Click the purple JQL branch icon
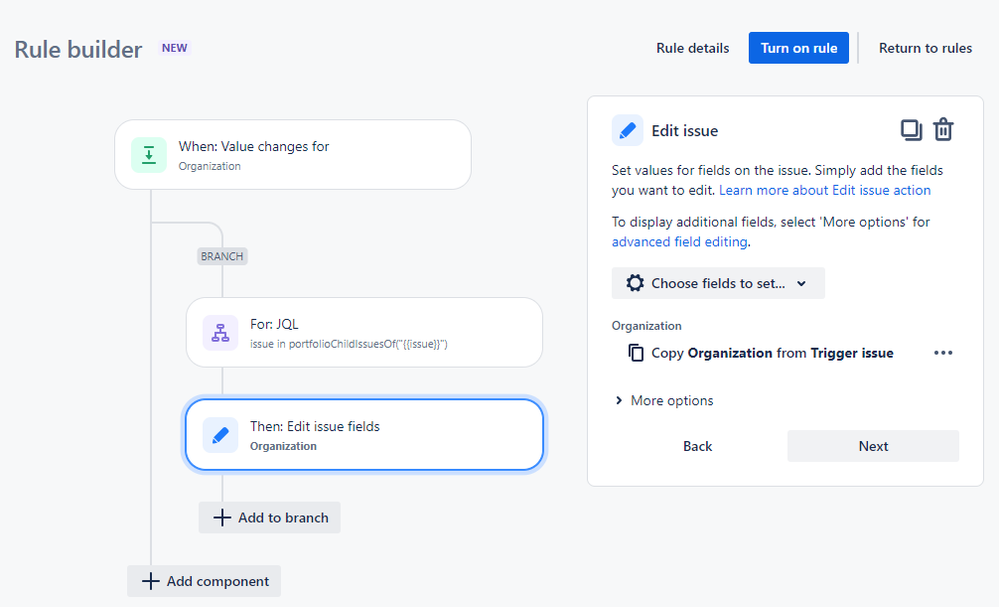 point(220,332)
